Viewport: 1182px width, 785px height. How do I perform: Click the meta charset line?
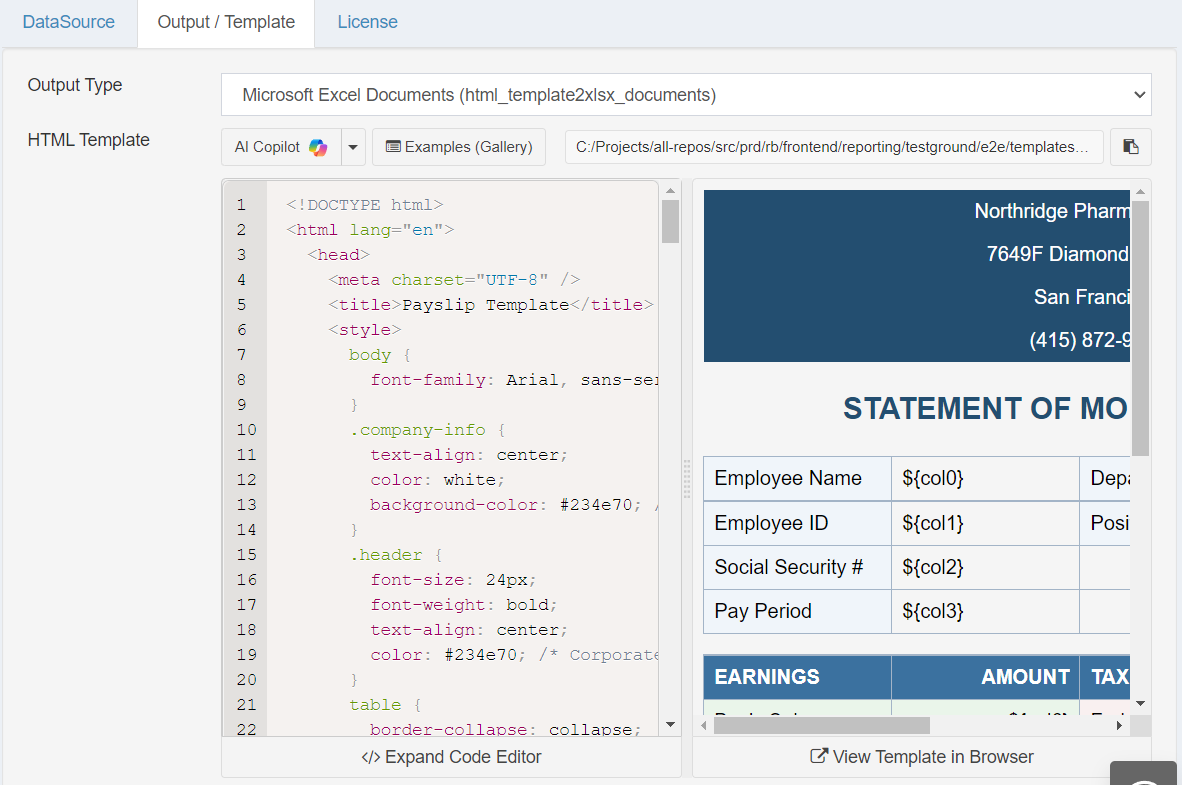pyautogui.click(x=454, y=280)
